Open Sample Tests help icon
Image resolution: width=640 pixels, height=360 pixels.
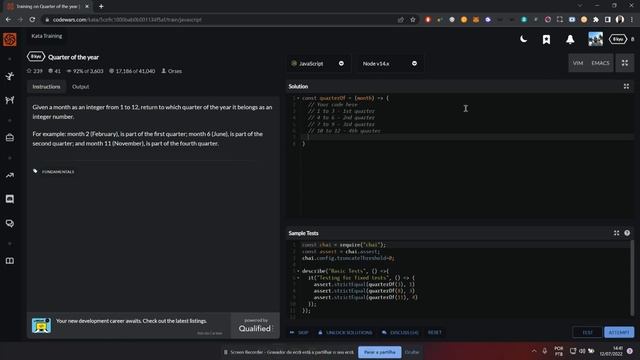pos(627,233)
